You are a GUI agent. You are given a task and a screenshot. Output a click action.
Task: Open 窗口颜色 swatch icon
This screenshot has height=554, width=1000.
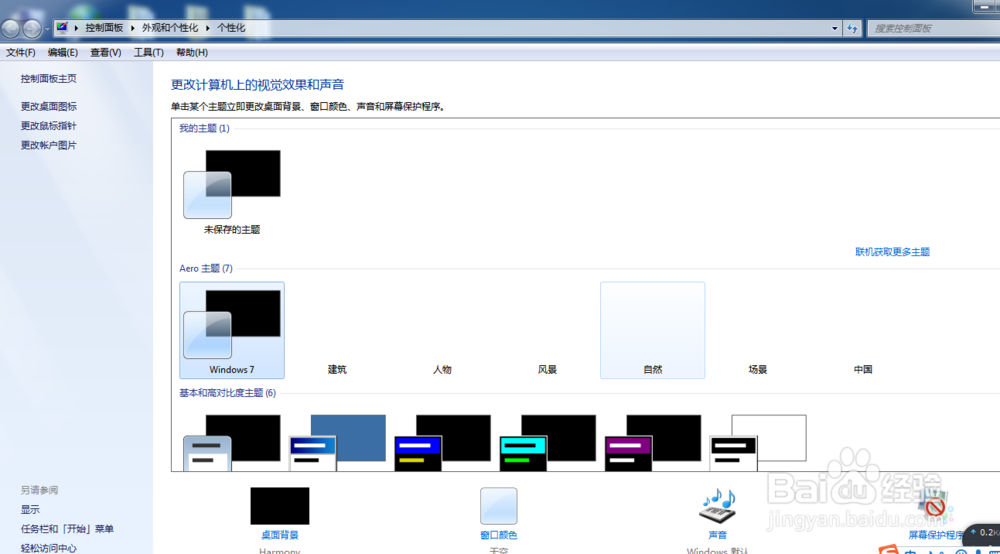coord(498,506)
